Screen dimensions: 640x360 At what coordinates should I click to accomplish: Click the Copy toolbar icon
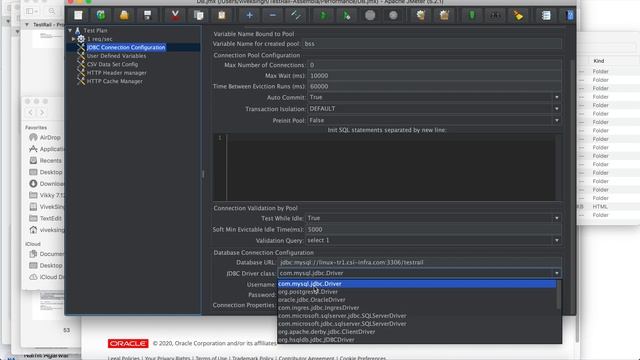[x=199, y=16]
